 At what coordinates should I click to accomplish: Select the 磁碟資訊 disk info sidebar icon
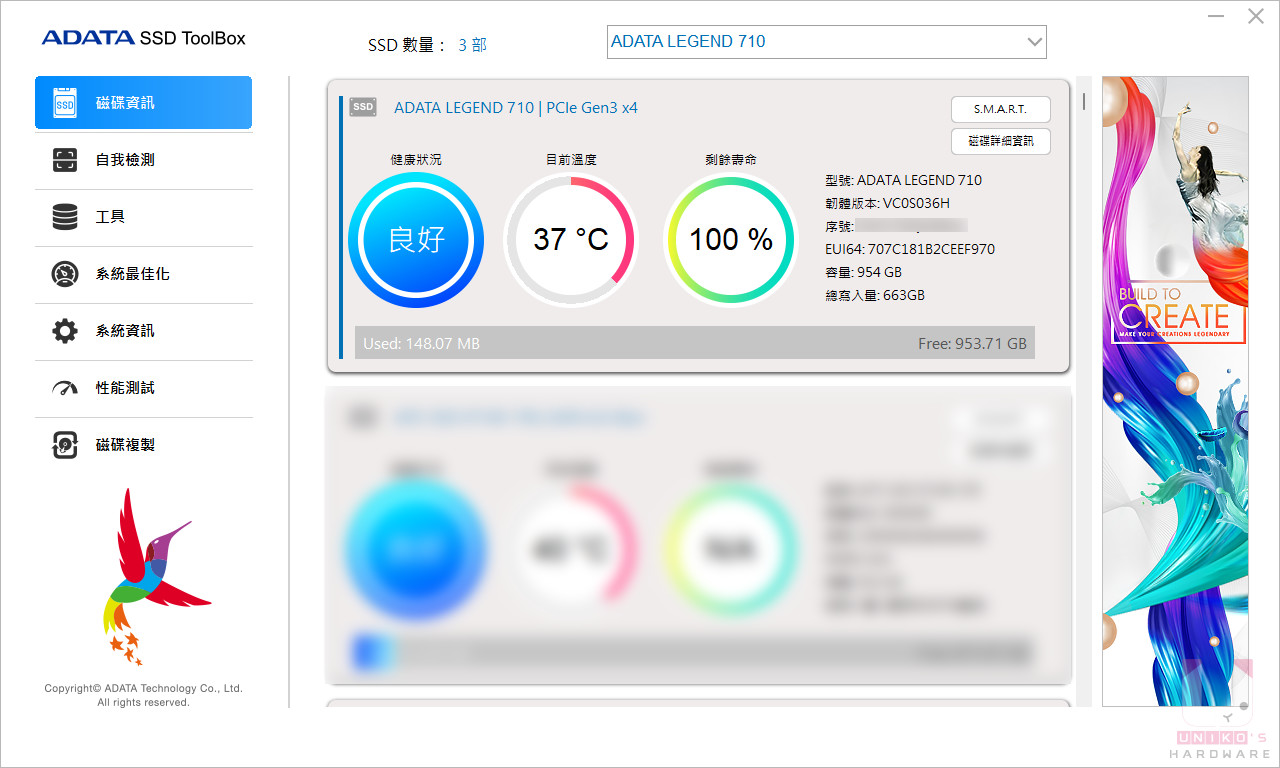coord(66,102)
